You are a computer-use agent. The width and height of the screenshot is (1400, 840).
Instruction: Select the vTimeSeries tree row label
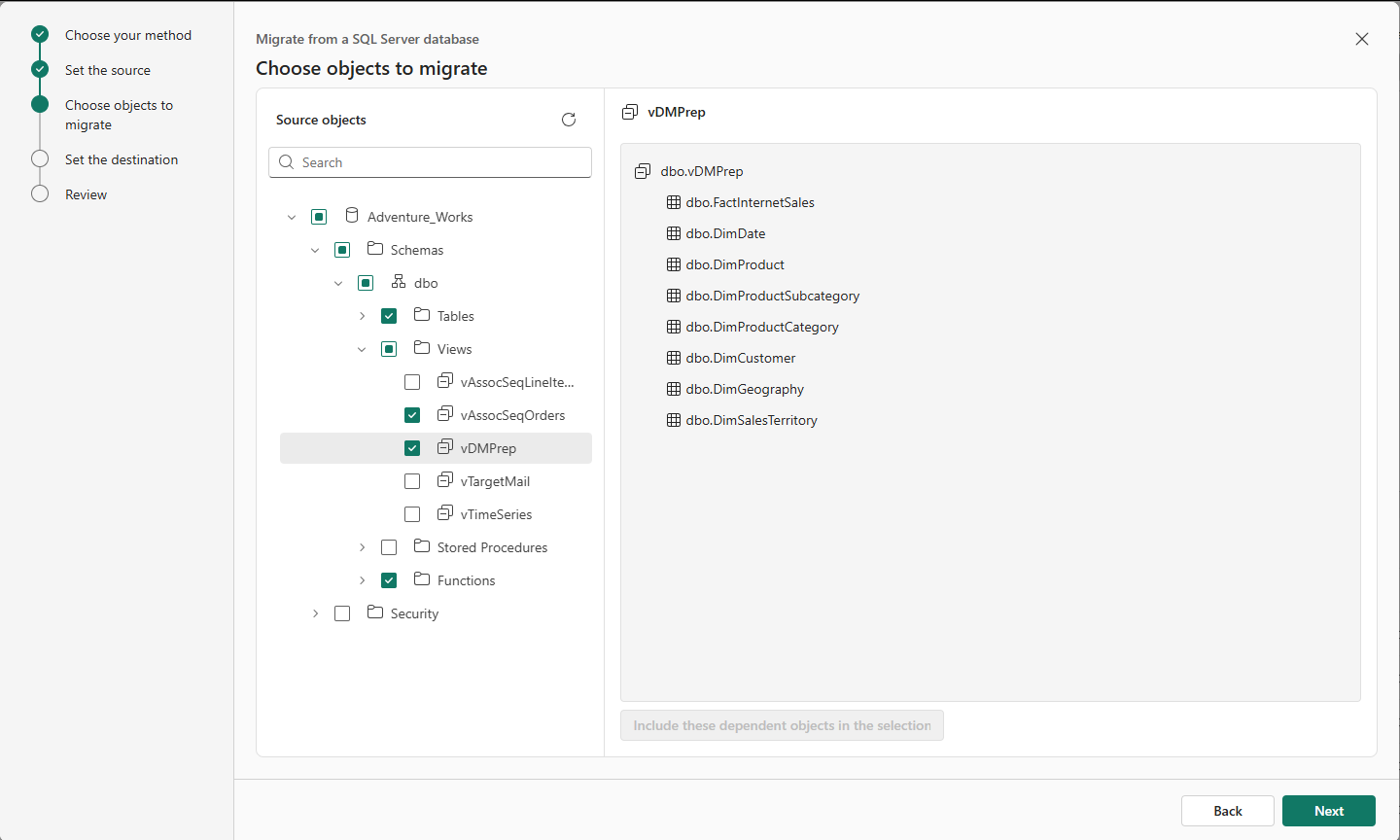point(496,514)
